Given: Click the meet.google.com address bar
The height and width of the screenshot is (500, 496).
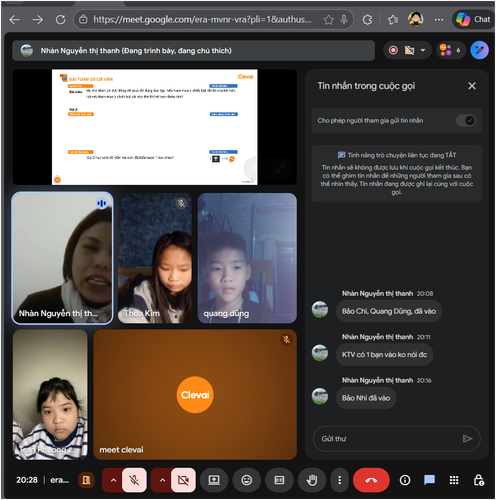Looking at the screenshot, I should point(202,20).
